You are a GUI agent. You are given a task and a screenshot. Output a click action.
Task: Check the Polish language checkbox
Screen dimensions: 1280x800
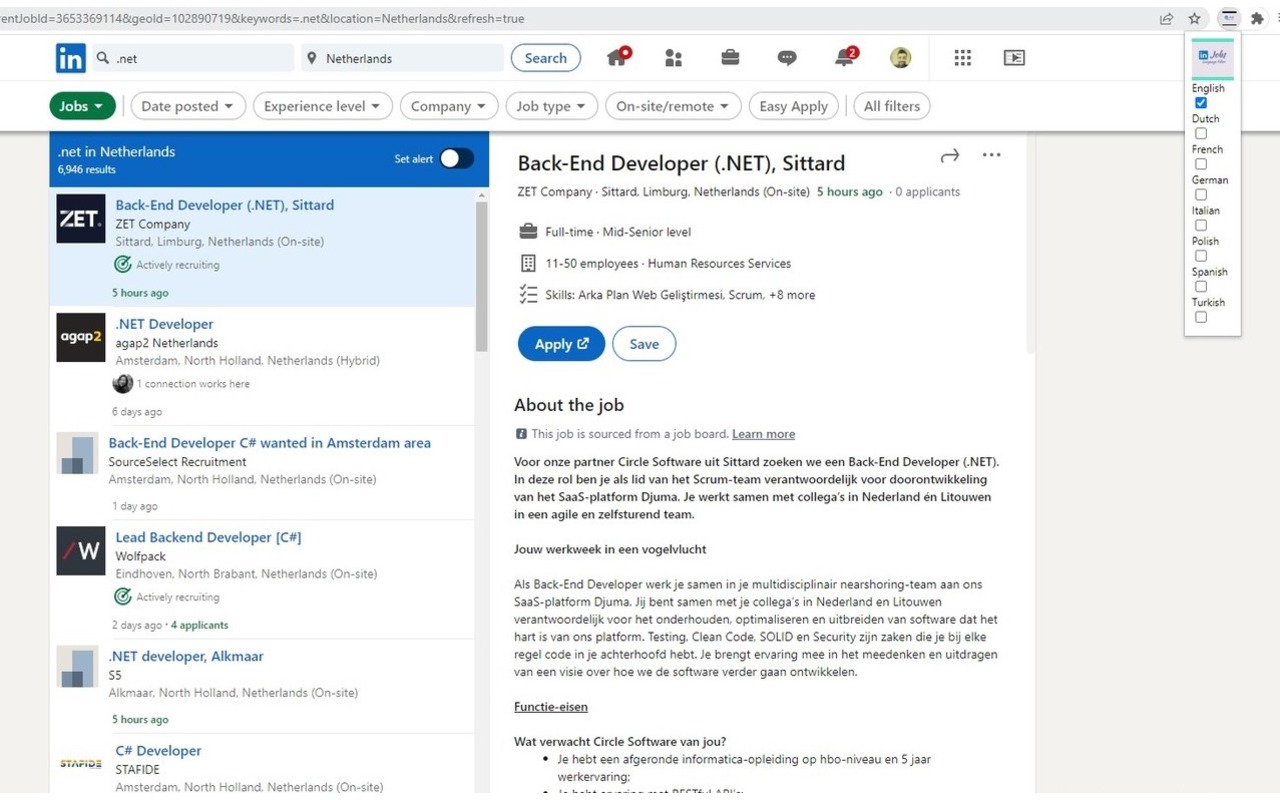pyautogui.click(x=1201, y=256)
